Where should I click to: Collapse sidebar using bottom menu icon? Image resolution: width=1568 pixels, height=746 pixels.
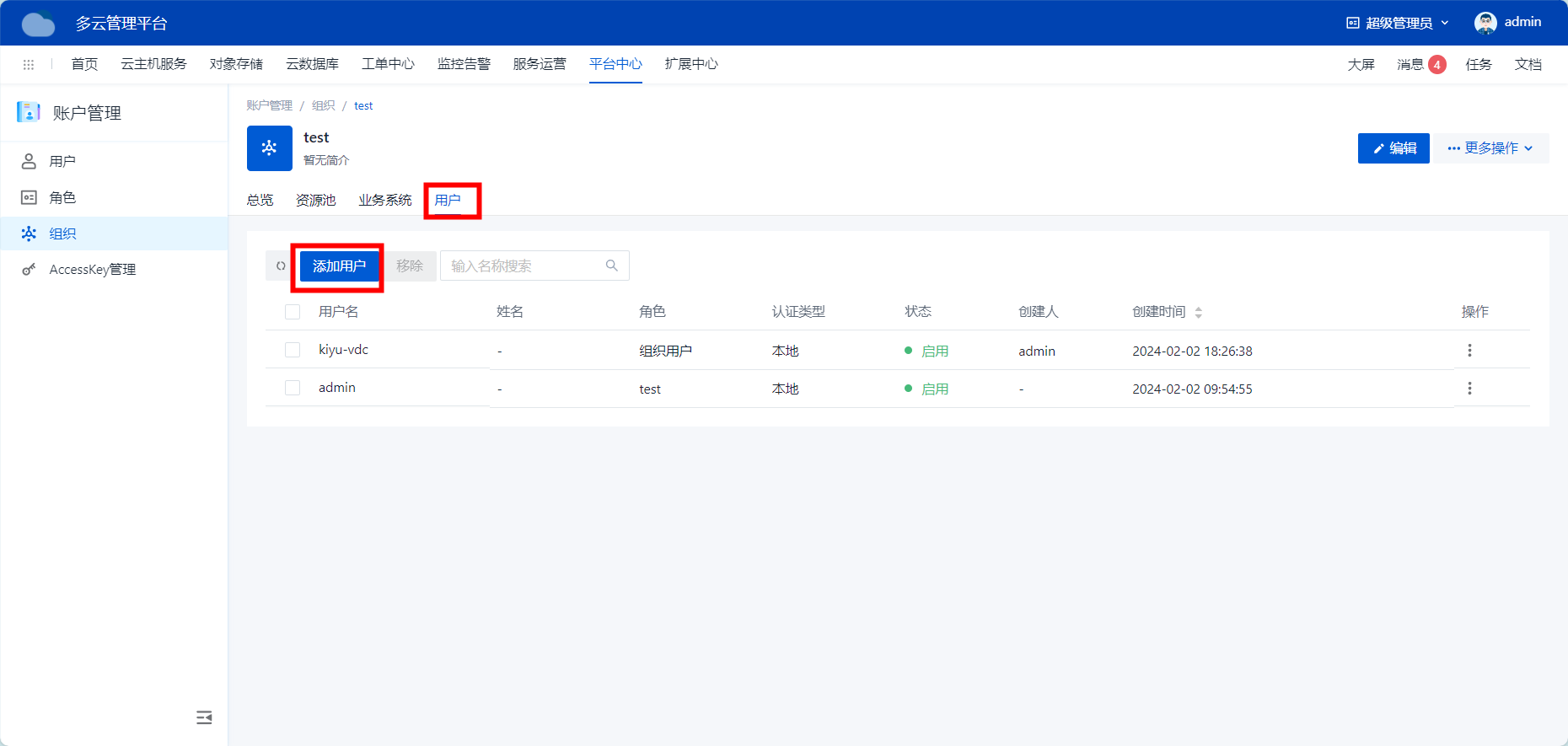pyautogui.click(x=204, y=717)
